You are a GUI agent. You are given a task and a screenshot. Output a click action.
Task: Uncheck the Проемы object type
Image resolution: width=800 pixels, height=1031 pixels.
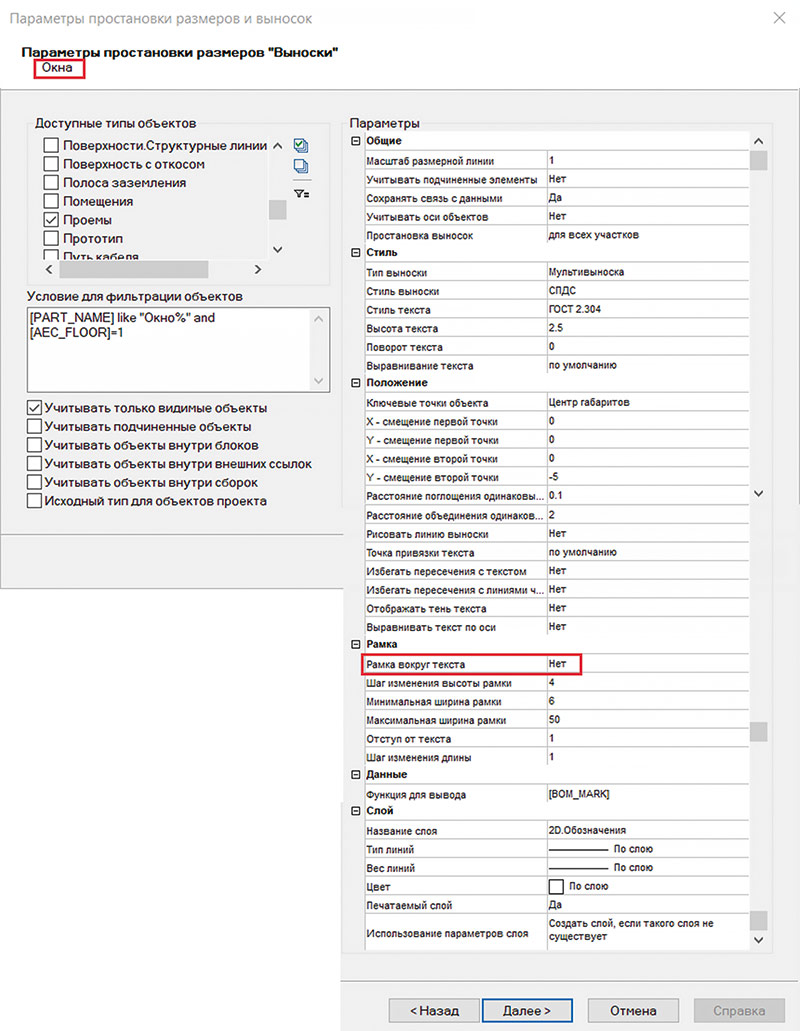point(51,220)
